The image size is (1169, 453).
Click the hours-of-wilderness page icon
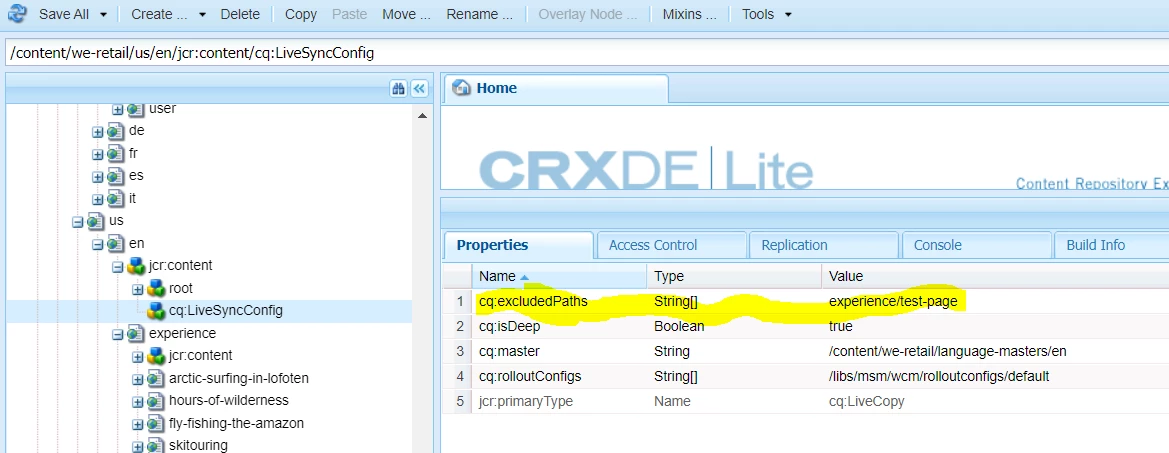(x=156, y=401)
